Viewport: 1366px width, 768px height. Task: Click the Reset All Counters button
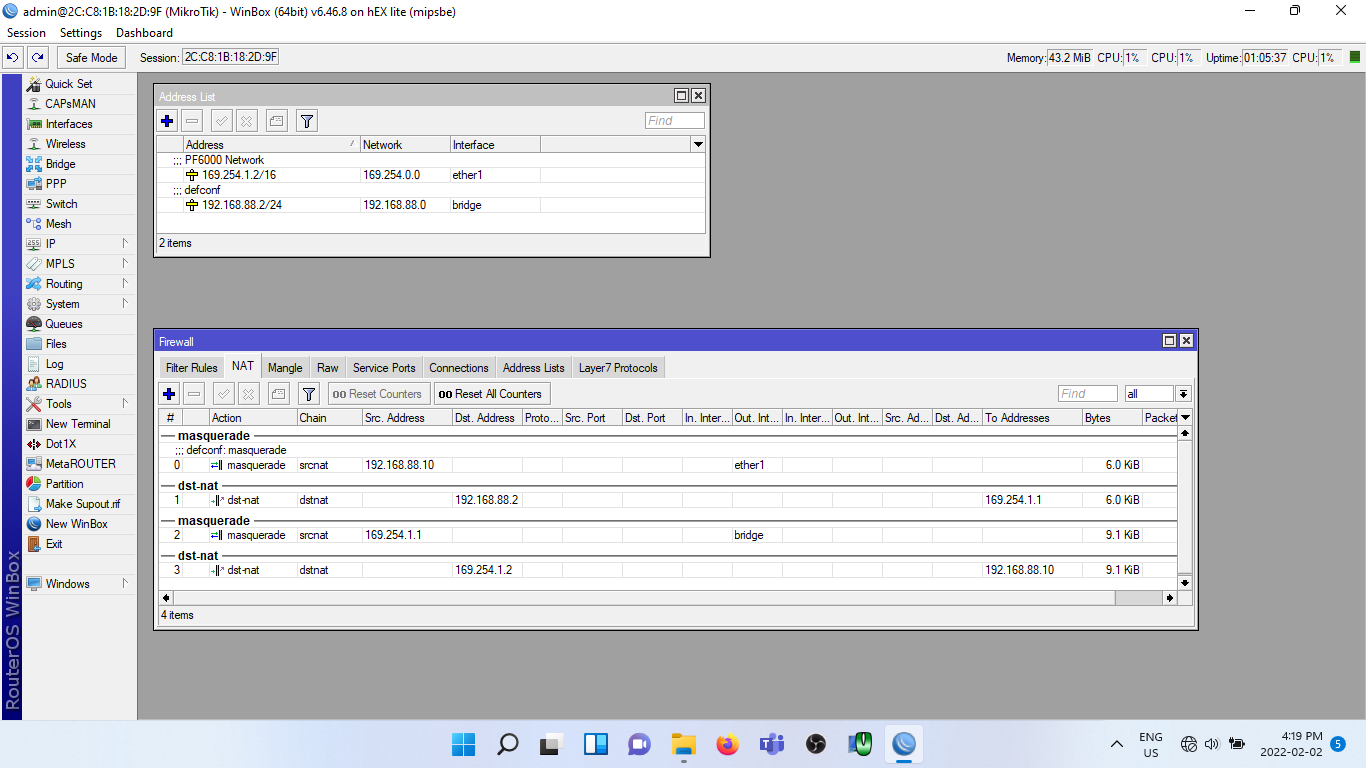[491, 394]
